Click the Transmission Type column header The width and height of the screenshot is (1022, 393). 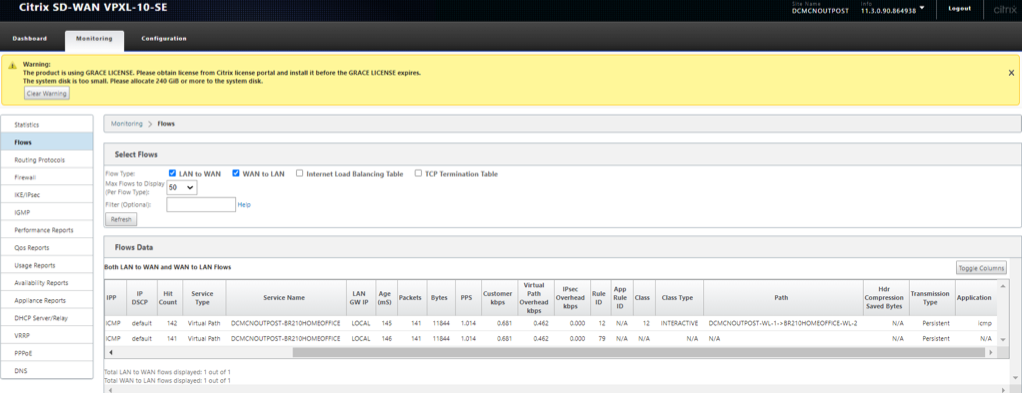(x=931, y=297)
